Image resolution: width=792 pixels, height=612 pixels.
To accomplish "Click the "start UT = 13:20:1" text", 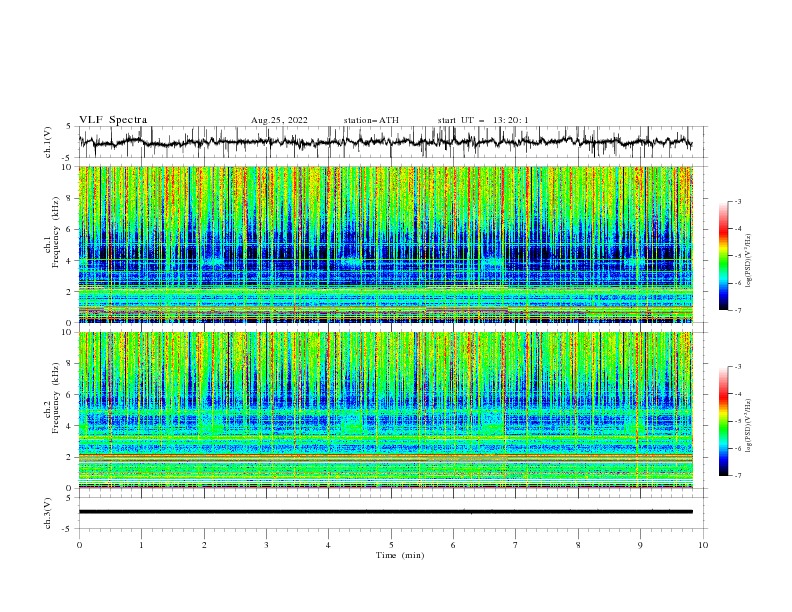I will click(483, 120).
